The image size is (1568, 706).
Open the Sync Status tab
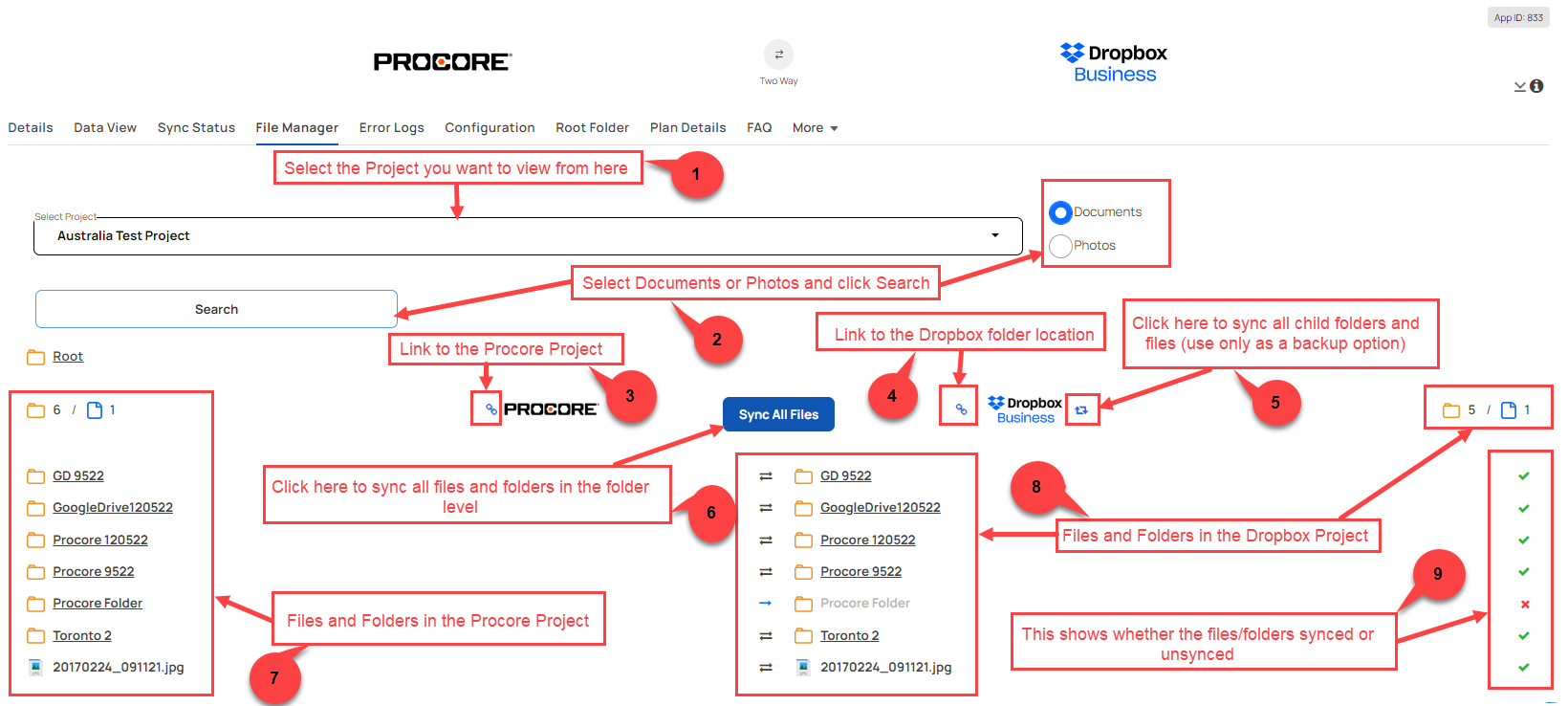tap(196, 128)
